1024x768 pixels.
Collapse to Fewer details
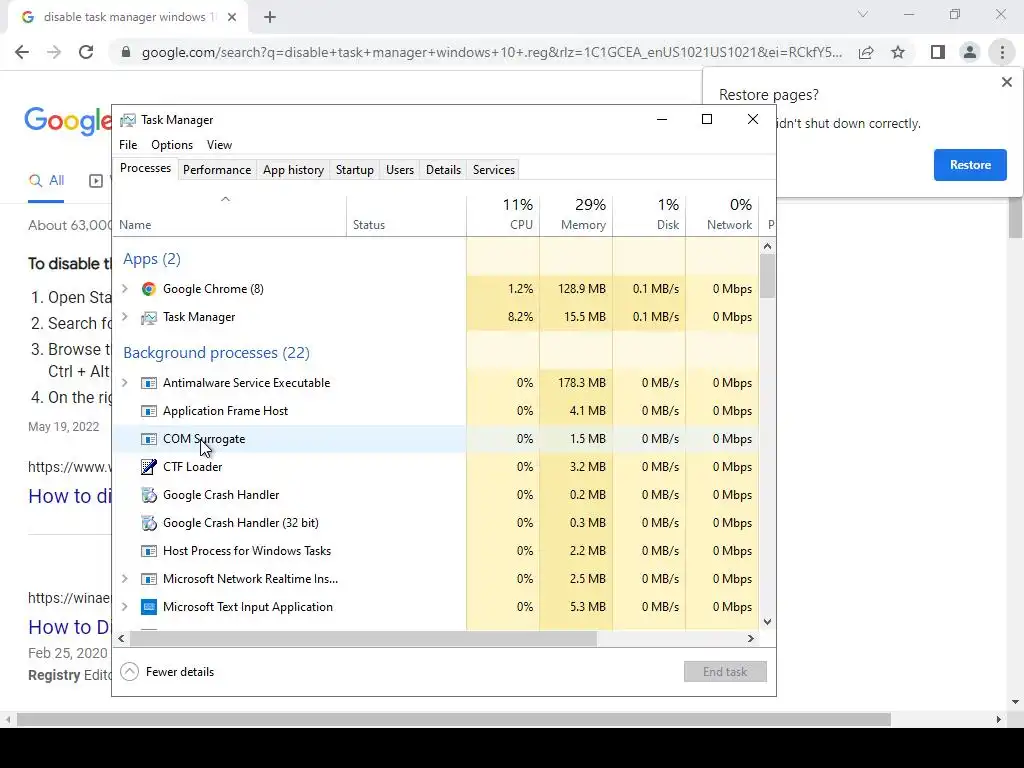(x=167, y=672)
